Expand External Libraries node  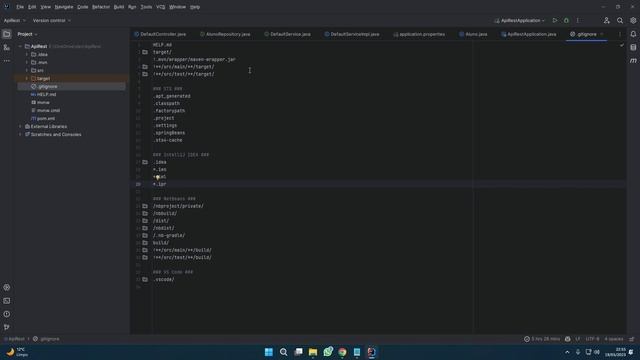[x=20, y=127]
